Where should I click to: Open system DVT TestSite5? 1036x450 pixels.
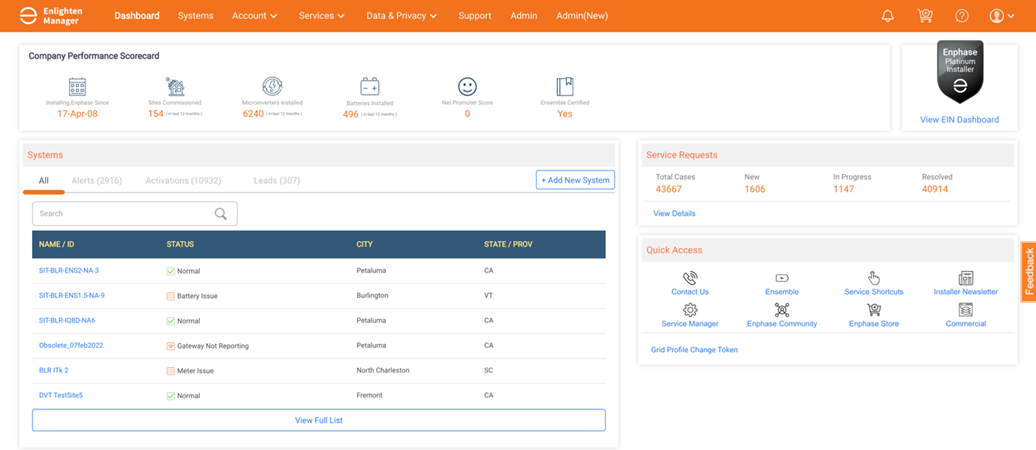tap(61, 395)
